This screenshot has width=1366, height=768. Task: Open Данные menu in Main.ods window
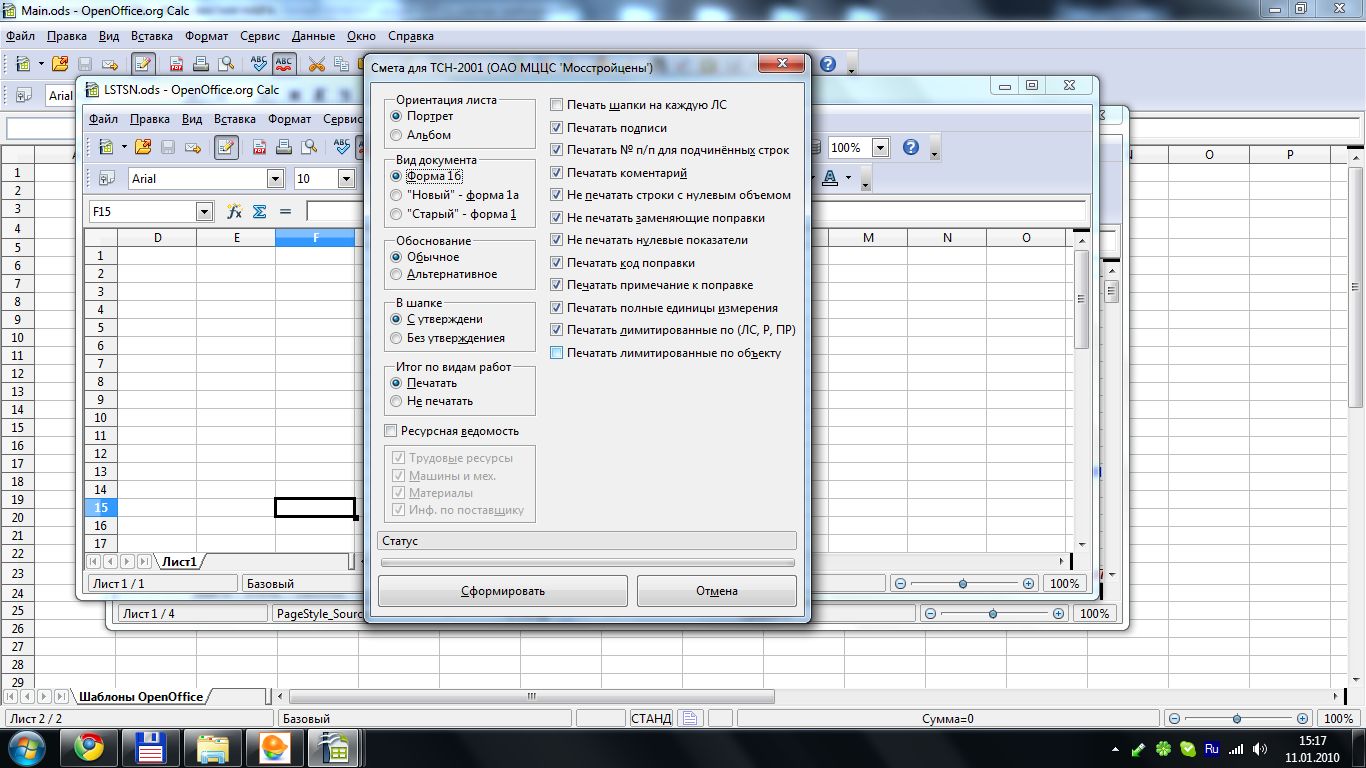click(x=313, y=35)
